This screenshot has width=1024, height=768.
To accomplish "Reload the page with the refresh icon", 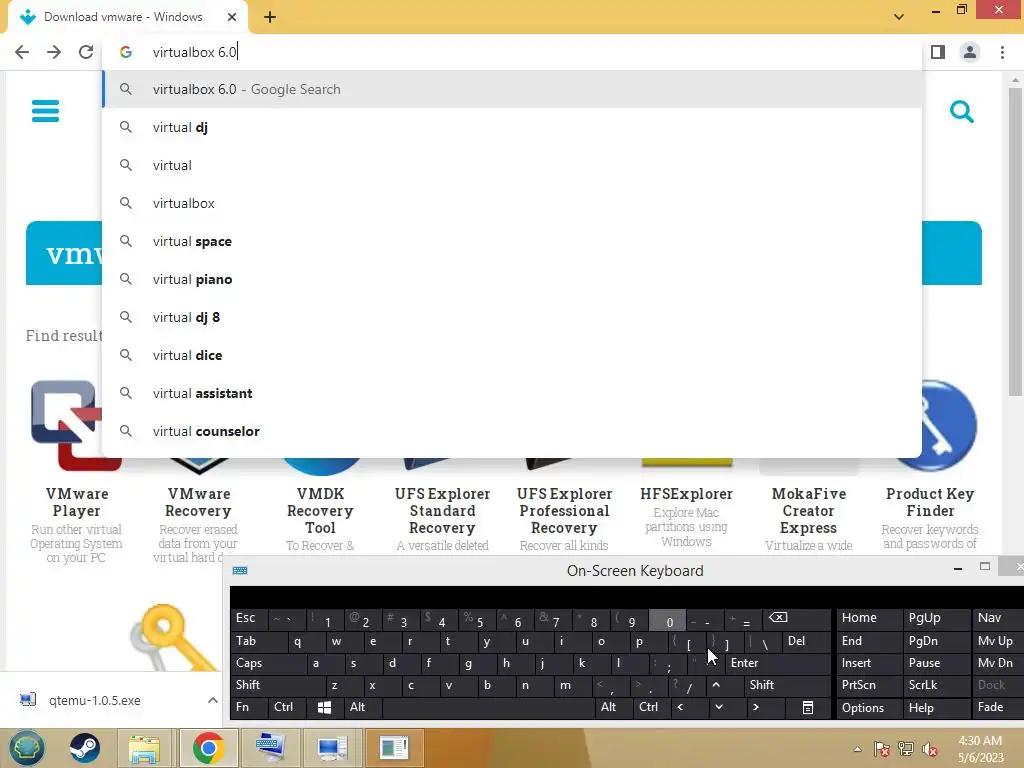I will (86, 52).
